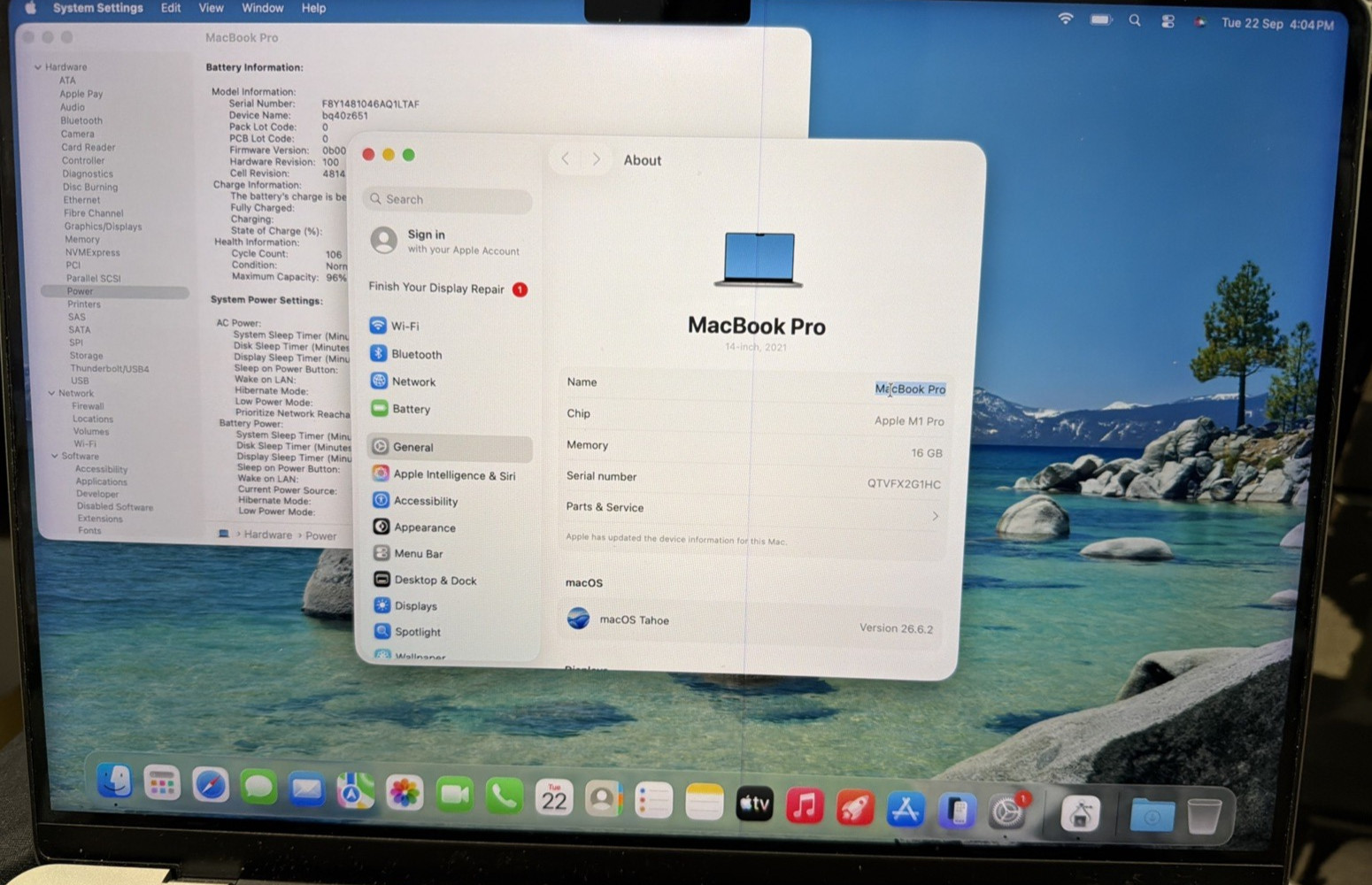Open the App Store from the Dock
The image size is (1372, 885).
click(906, 809)
